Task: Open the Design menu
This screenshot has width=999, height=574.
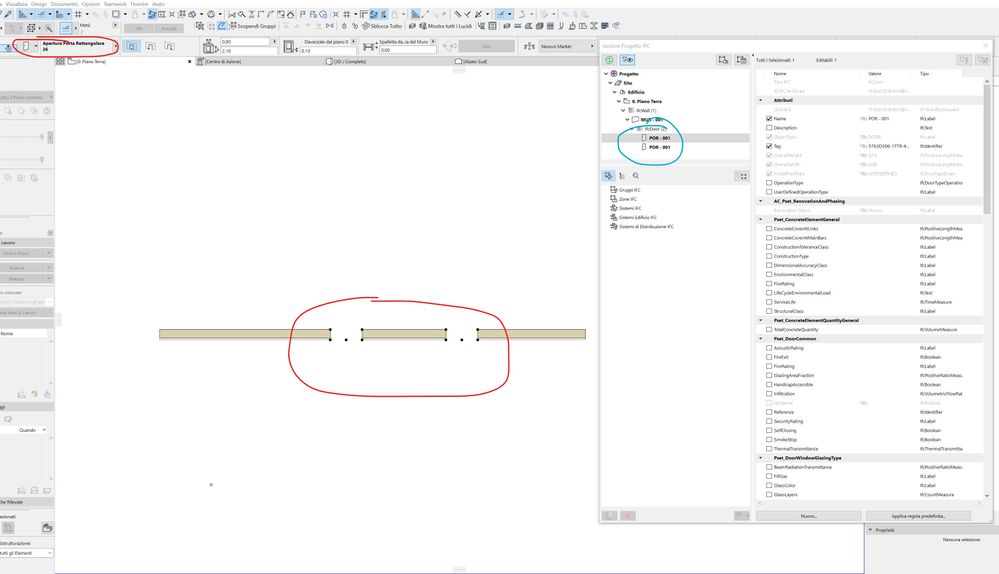Action: click(x=39, y=4)
